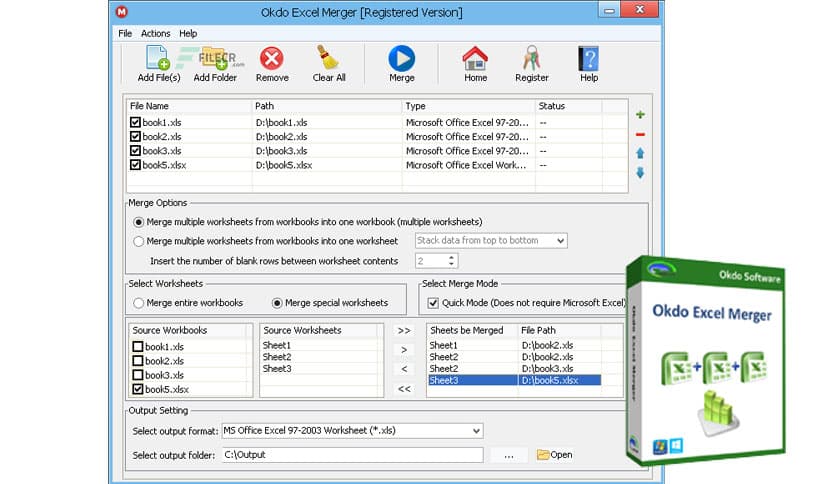
Task: Select Sheet1 in Source Worksheets
Action: pos(277,345)
